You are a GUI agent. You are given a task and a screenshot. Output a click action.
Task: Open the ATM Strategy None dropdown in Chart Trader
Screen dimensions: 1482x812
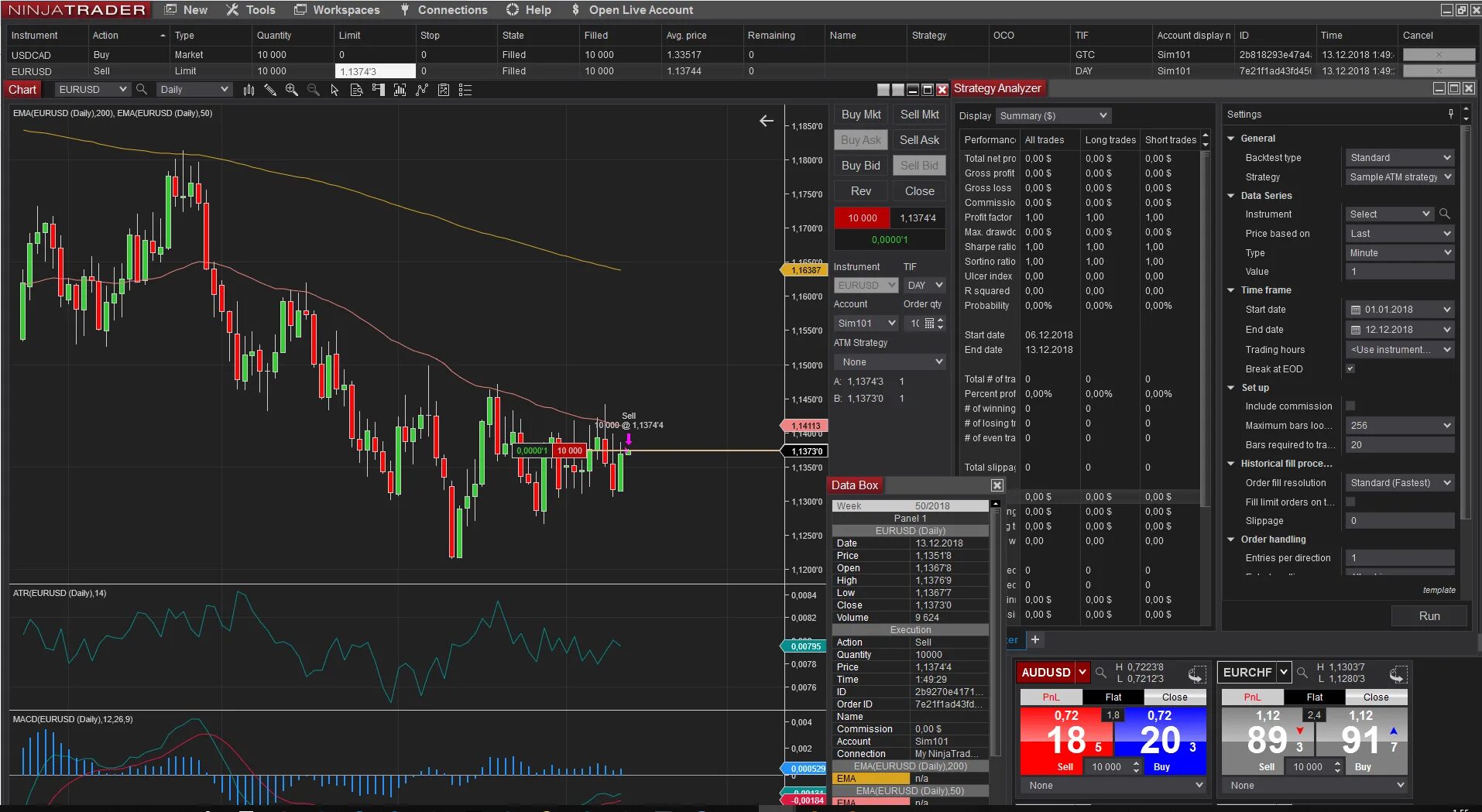click(x=890, y=362)
